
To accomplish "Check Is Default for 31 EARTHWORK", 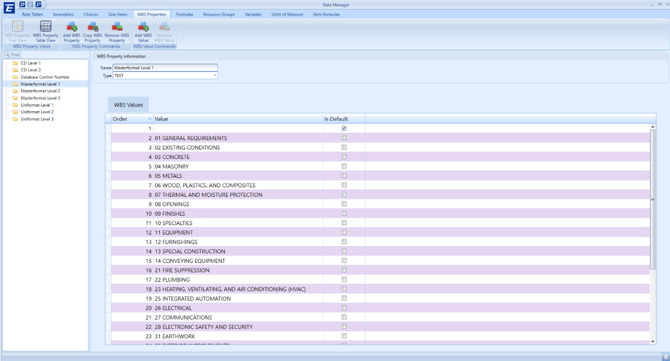I will [344, 336].
